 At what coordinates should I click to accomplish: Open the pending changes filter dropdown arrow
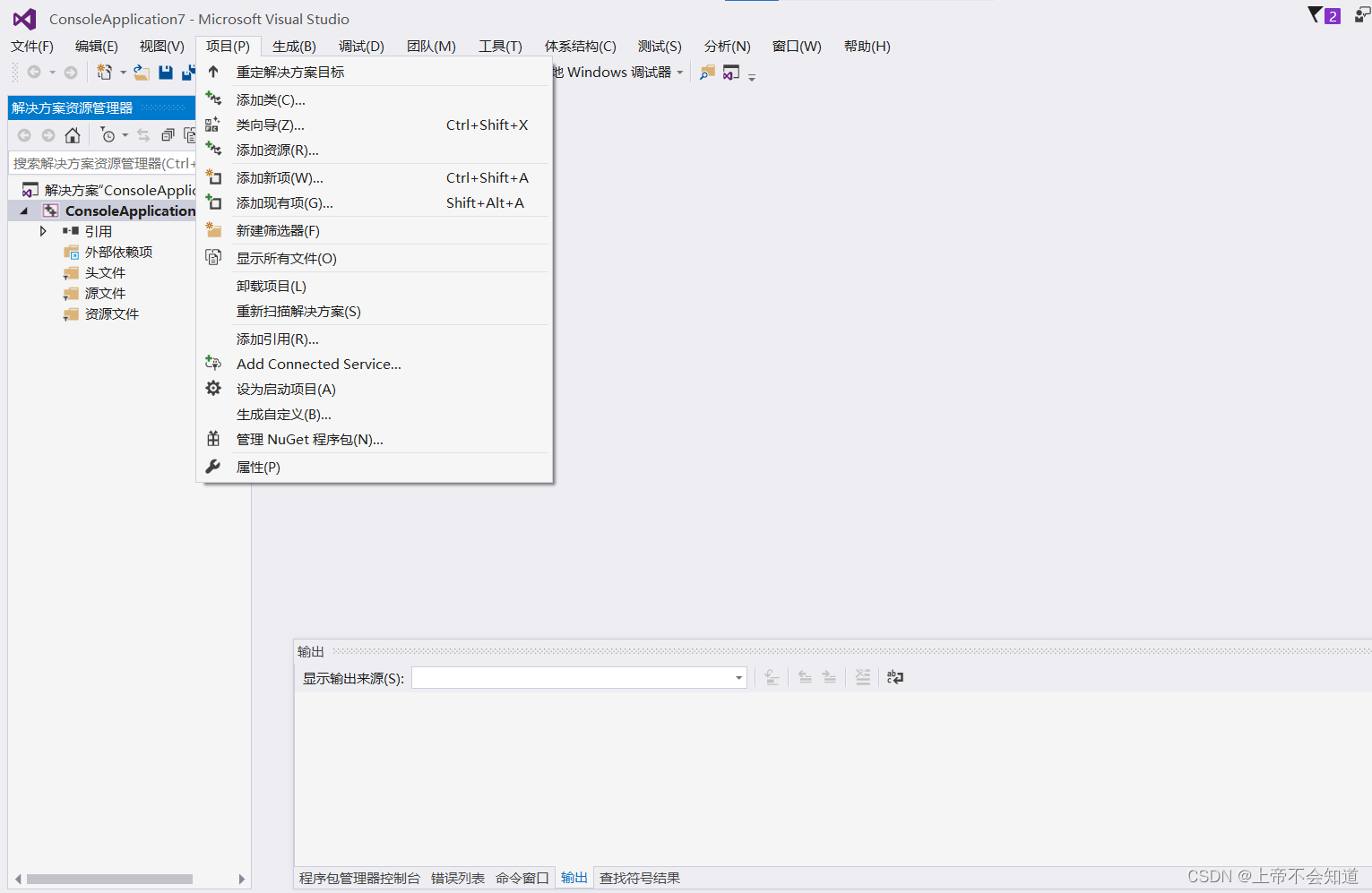coord(125,135)
